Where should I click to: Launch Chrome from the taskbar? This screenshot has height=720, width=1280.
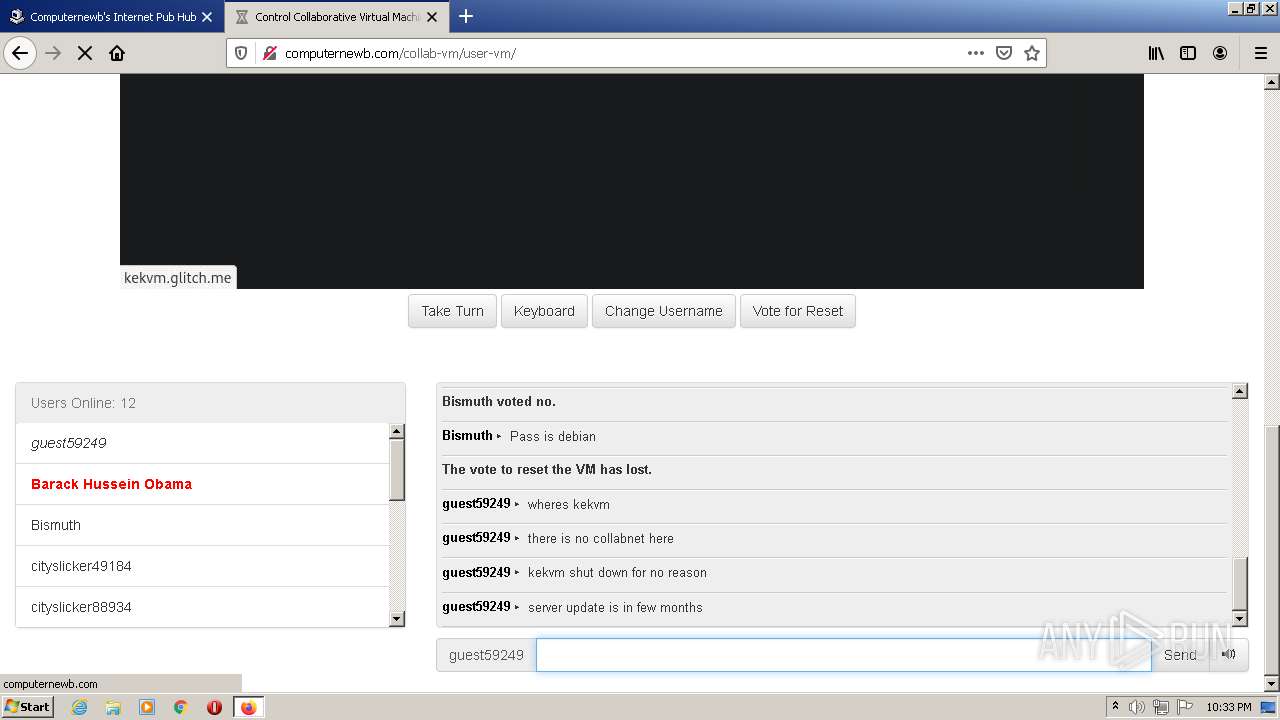click(x=181, y=707)
